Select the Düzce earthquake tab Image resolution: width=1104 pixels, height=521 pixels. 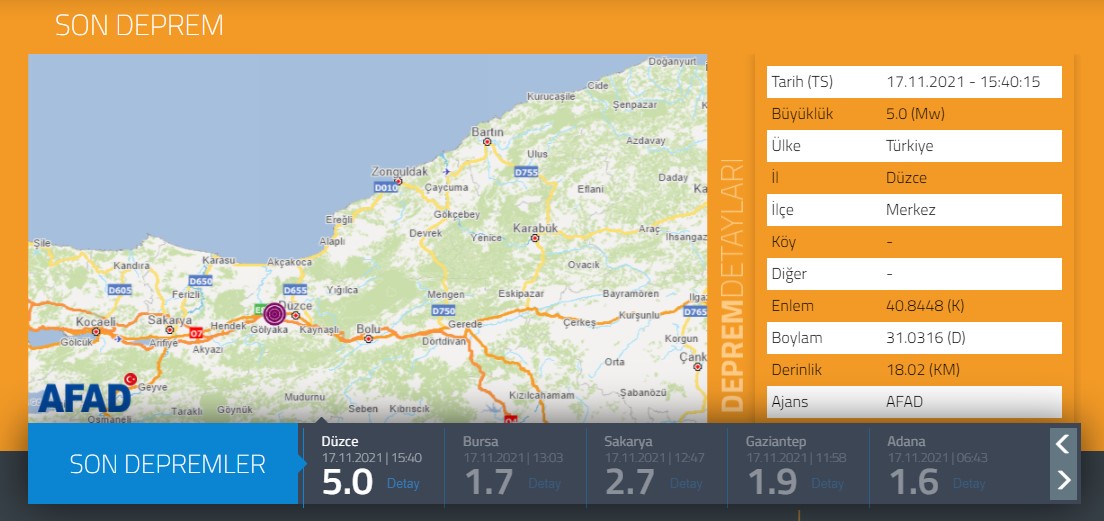pos(374,465)
